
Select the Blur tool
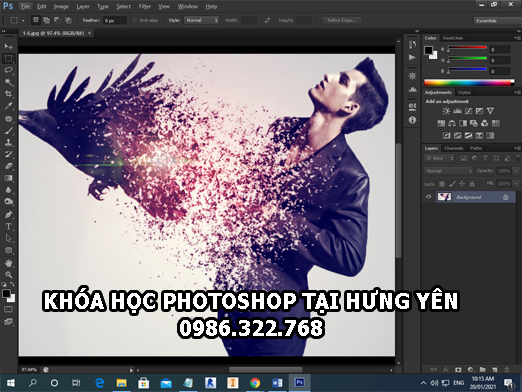tap(9, 190)
